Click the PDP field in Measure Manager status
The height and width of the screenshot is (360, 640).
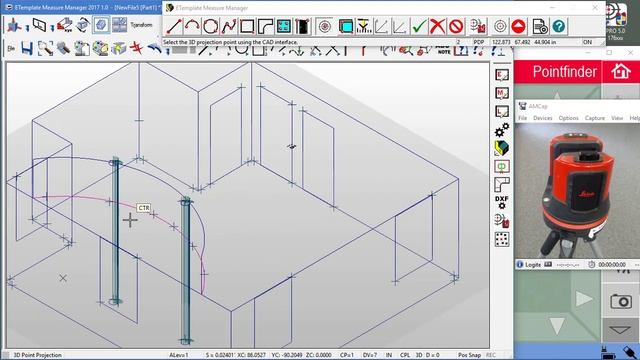(478, 42)
